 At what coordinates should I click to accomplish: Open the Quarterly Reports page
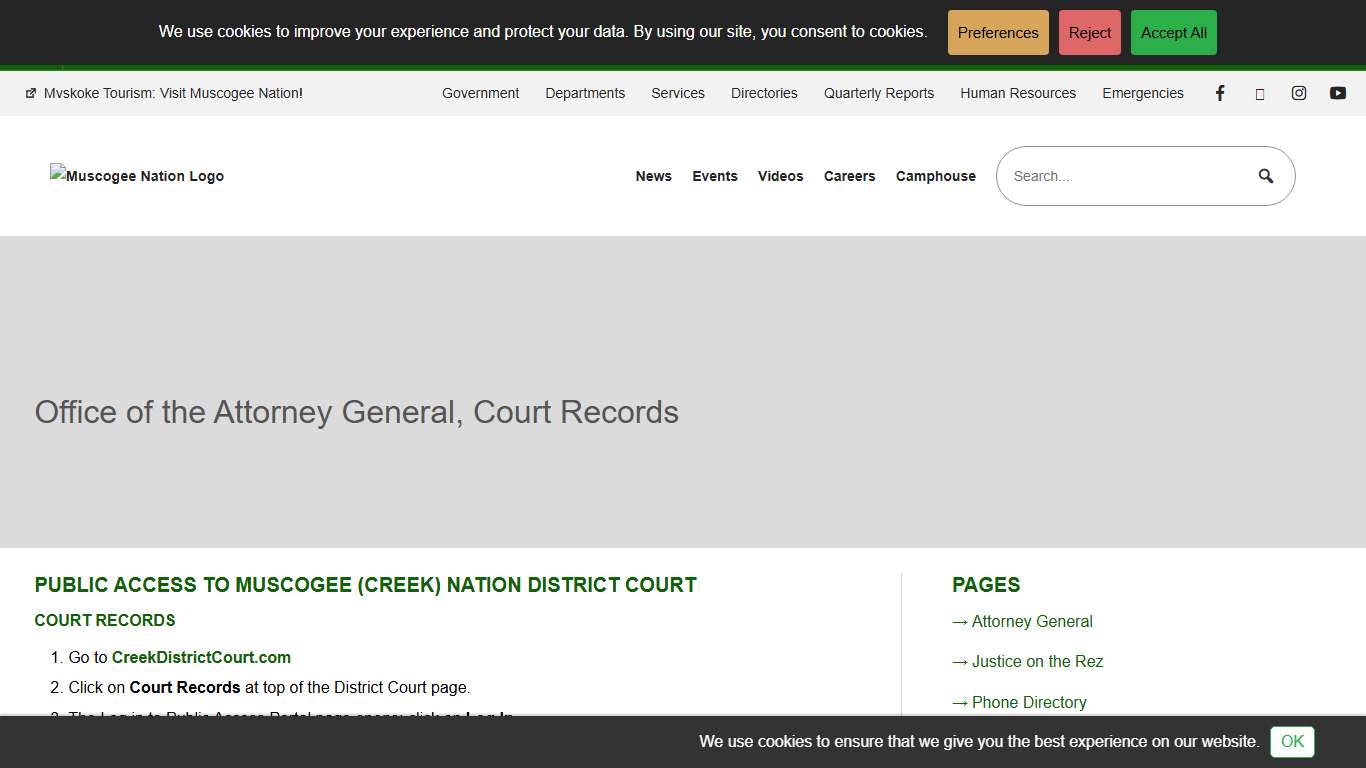pyautogui.click(x=878, y=93)
